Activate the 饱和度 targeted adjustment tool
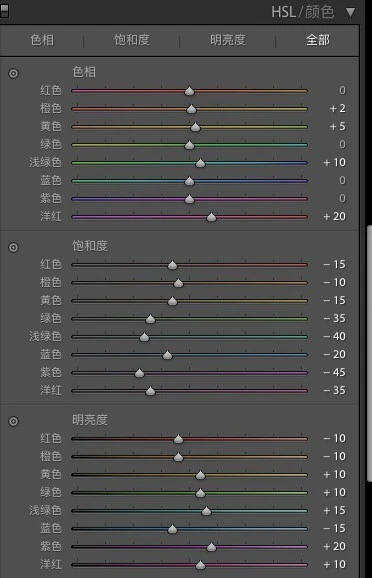 coord(13,247)
